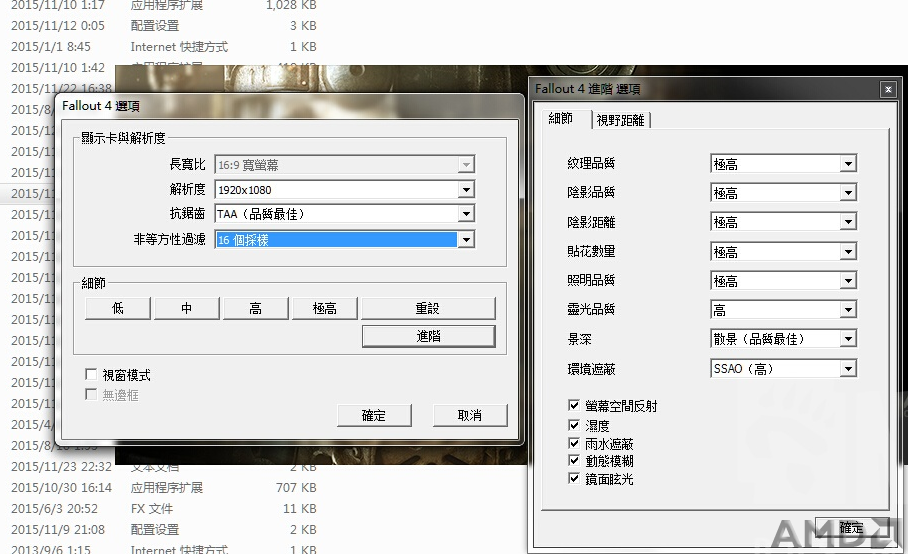Screen dimensions: 908x554
Task: Set detail preset to 極高
Action: pyautogui.click(x=324, y=308)
